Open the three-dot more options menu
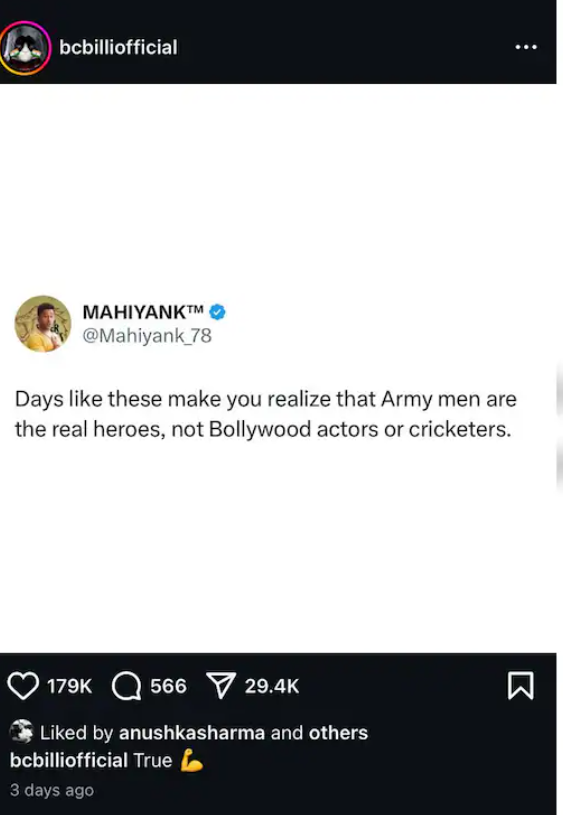Image resolution: width=563 pixels, height=815 pixels. point(526,47)
